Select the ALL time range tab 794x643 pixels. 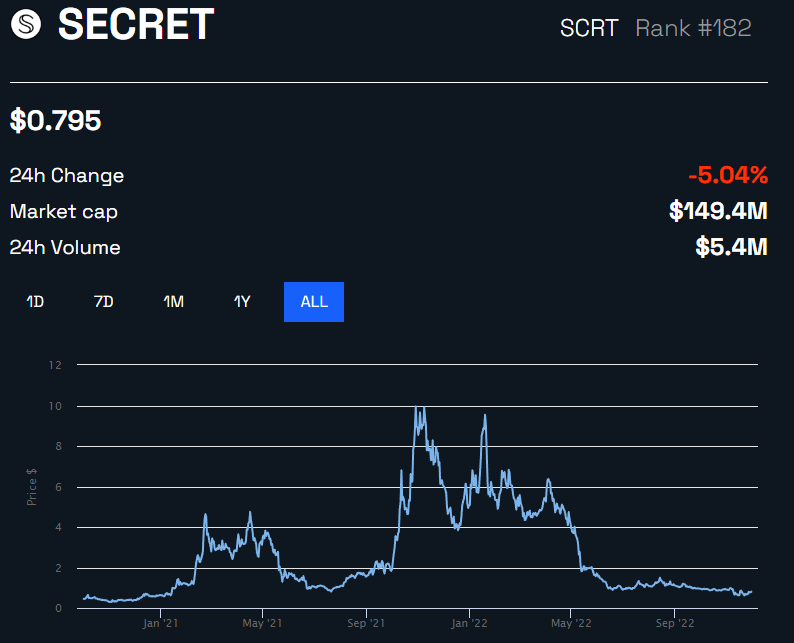[x=314, y=302]
